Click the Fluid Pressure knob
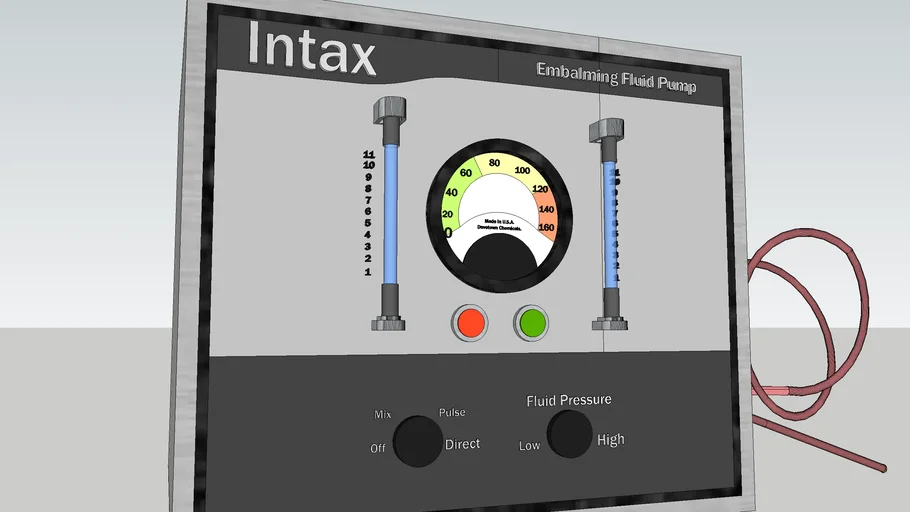 coord(569,433)
